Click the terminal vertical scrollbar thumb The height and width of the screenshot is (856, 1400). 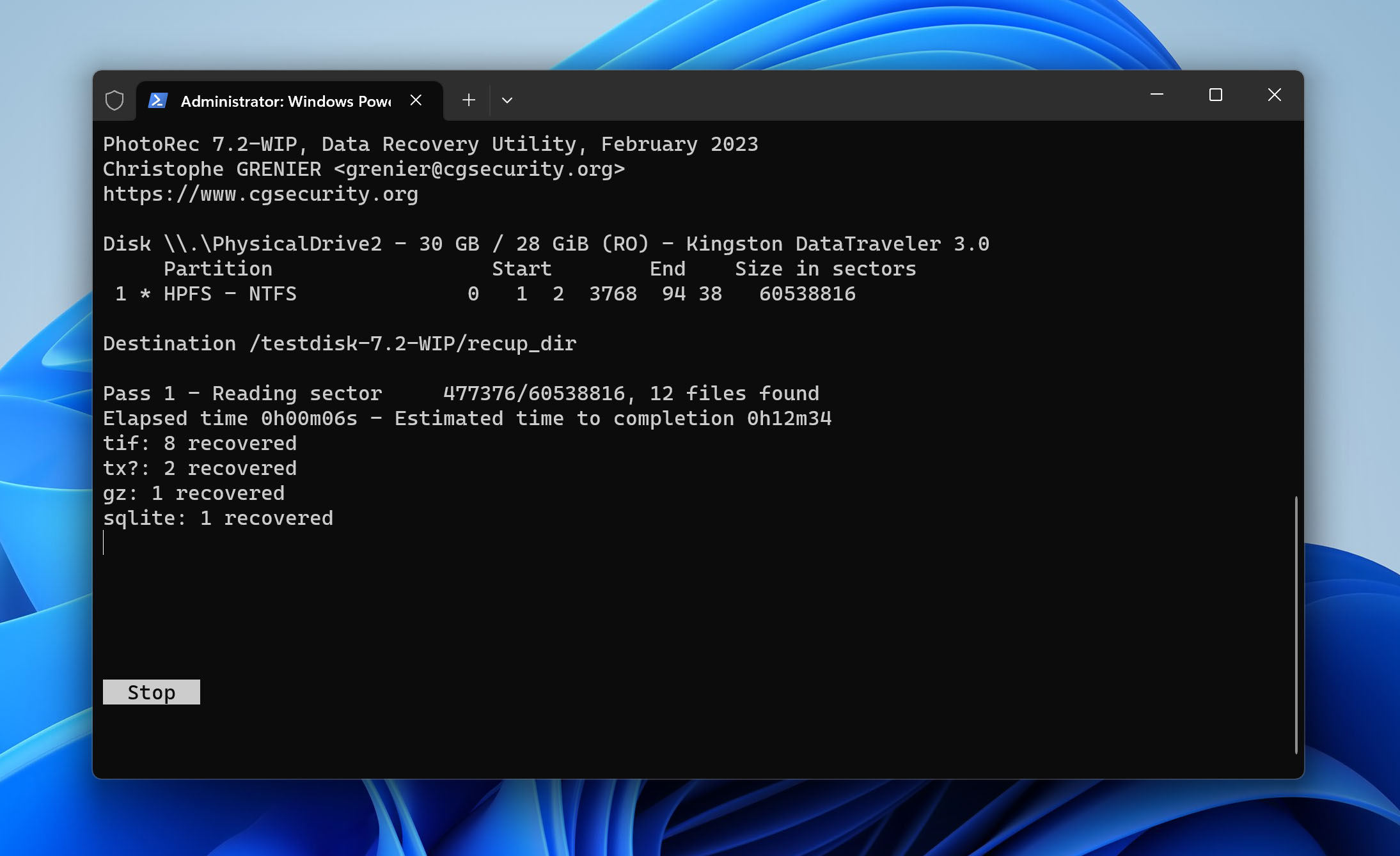[1296, 623]
